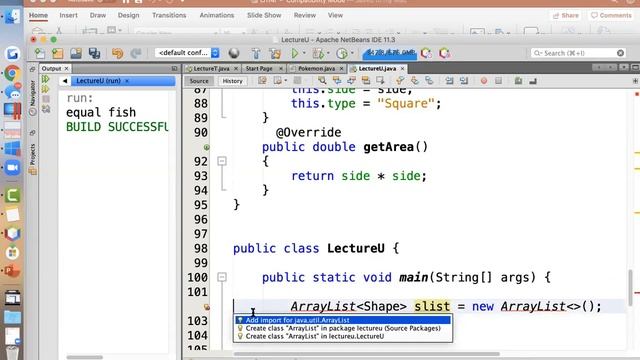Click the green Re-run icon in Output panel
640x360 pixels.
pyautogui.click(x=46, y=79)
